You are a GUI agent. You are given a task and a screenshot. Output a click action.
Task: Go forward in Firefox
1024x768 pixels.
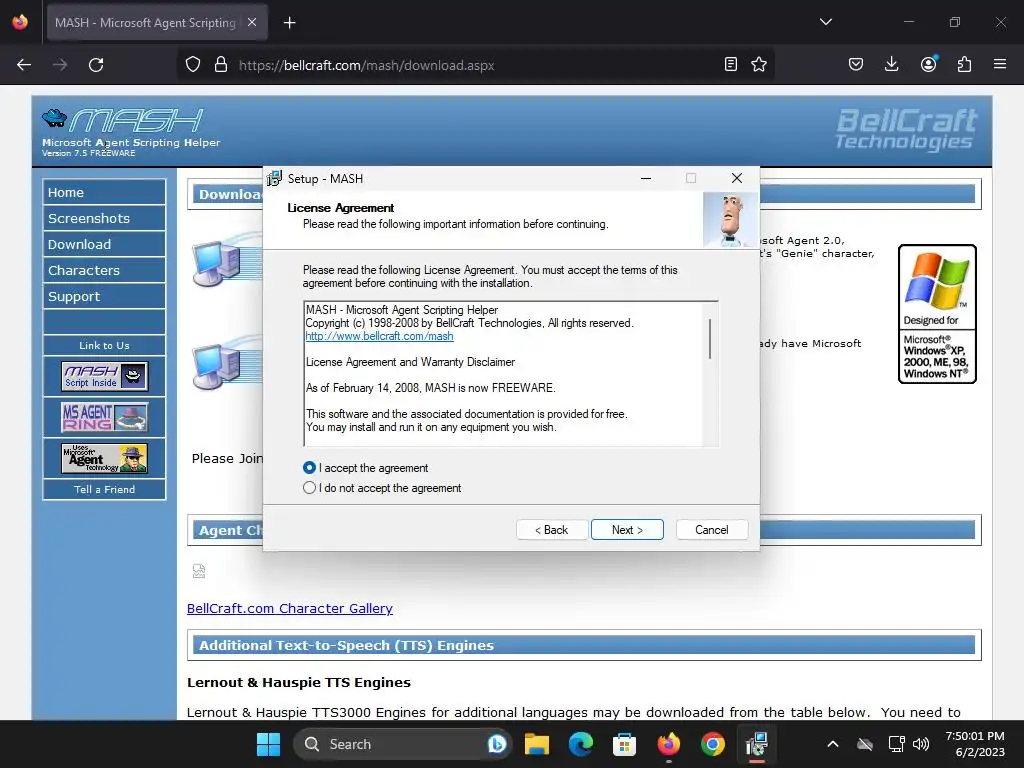60,65
